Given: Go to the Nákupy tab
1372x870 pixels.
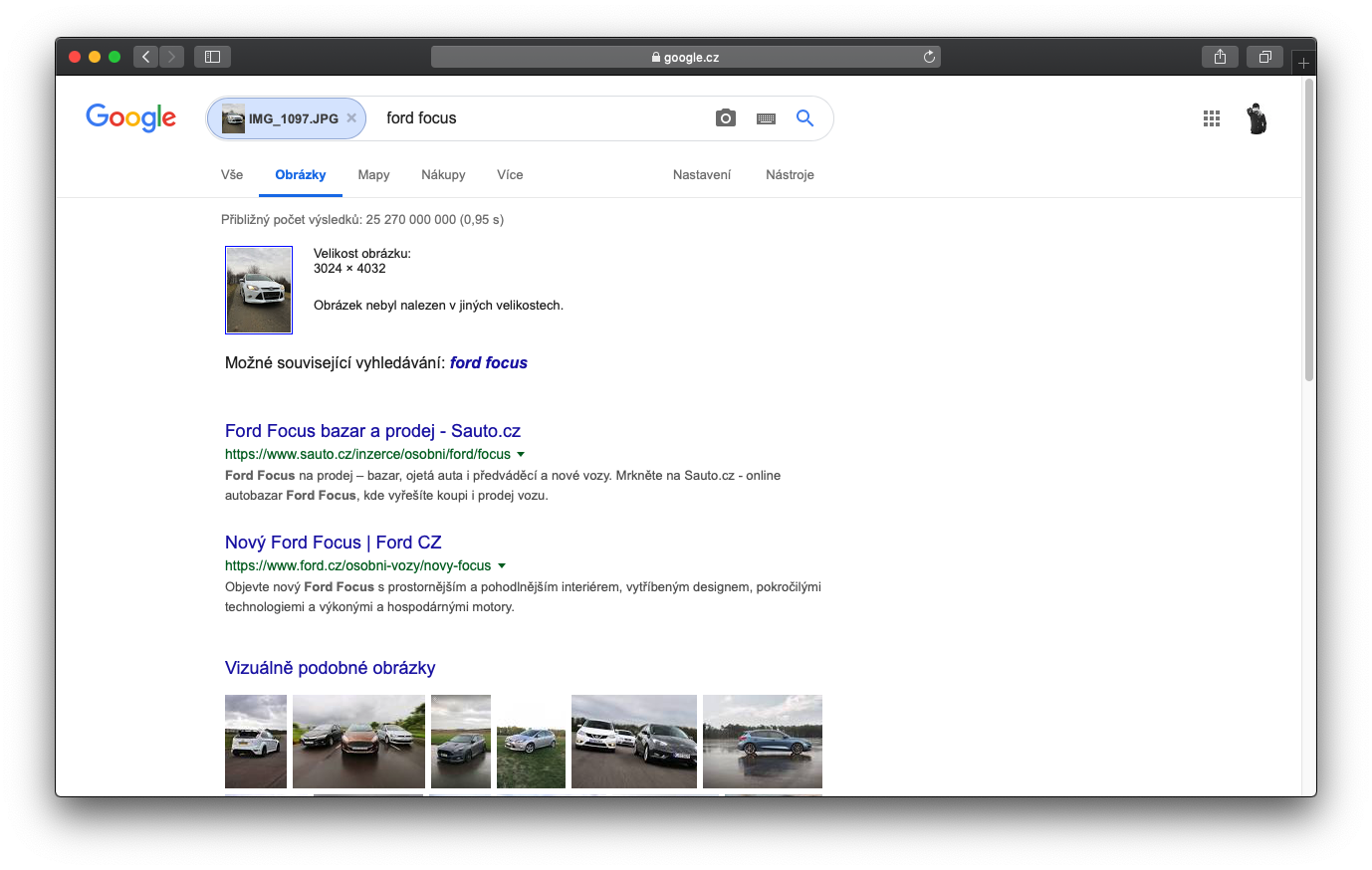Looking at the screenshot, I should click(x=443, y=174).
